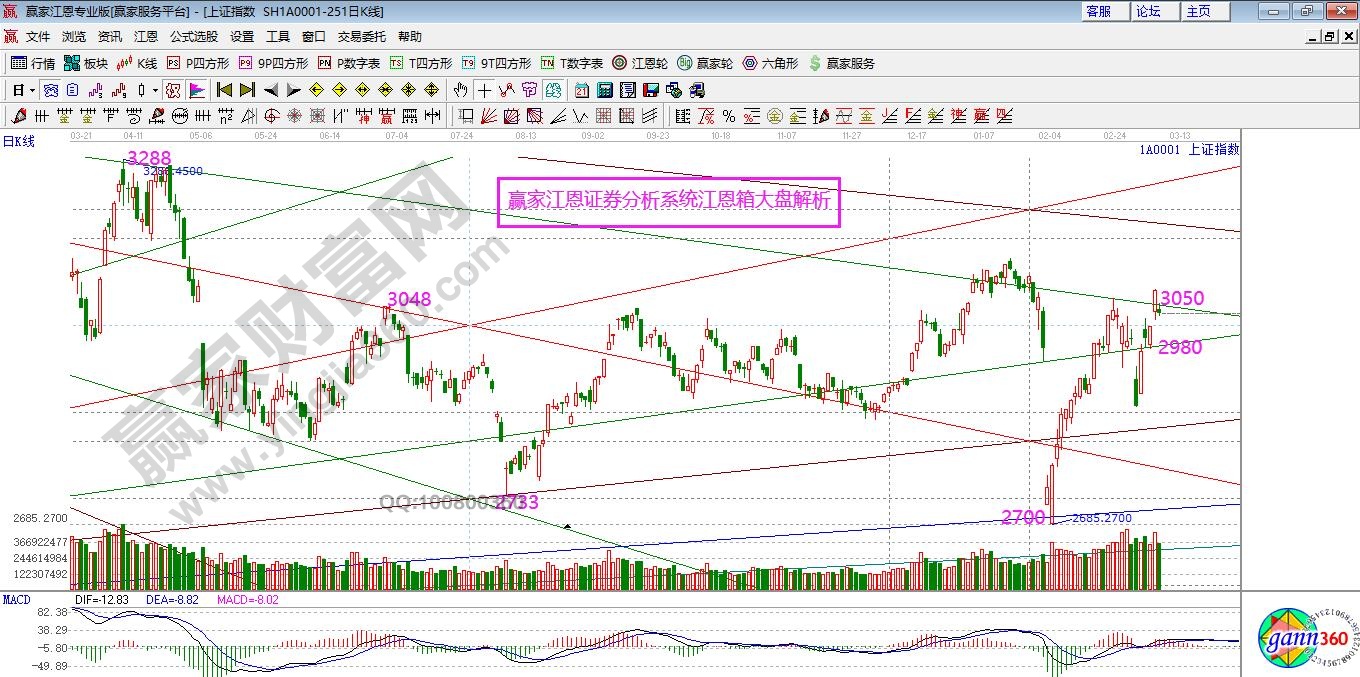The height and width of the screenshot is (677, 1360).
Task: Toggle the highlighted flag chart button
Action: [196, 90]
